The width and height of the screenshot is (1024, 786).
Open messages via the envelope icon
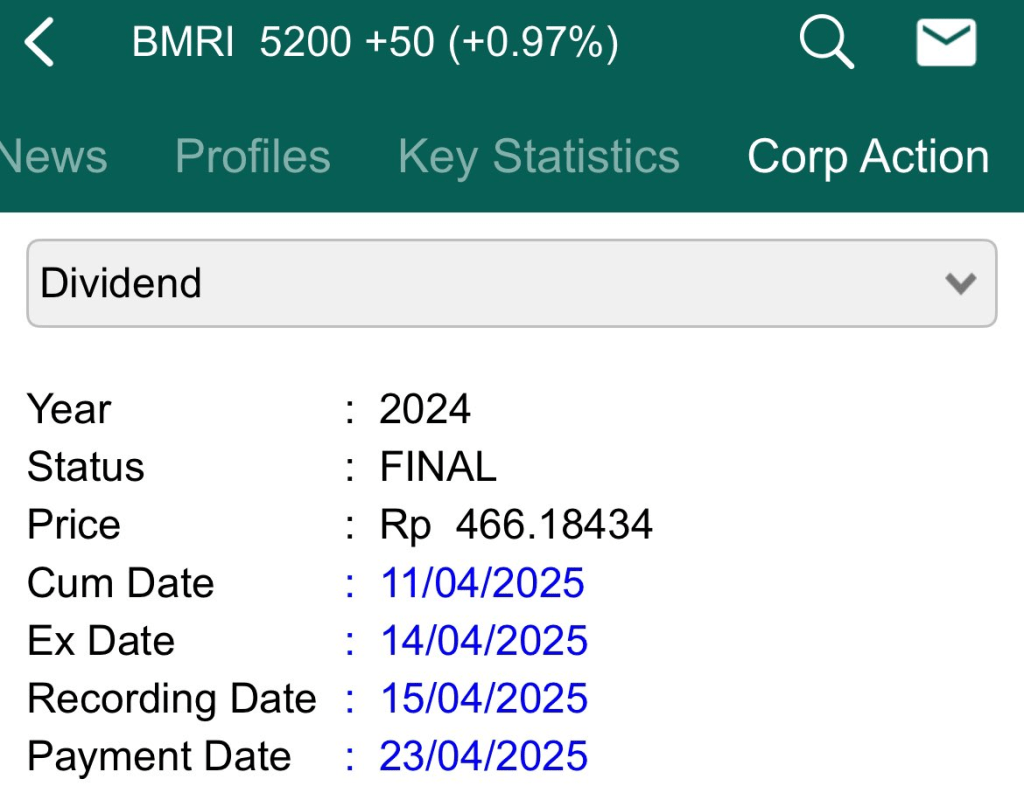(x=946, y=44)
